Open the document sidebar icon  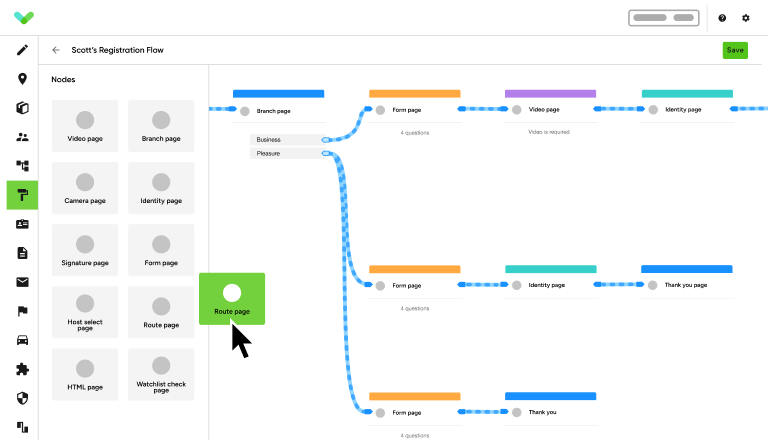[x=22, y=253]
